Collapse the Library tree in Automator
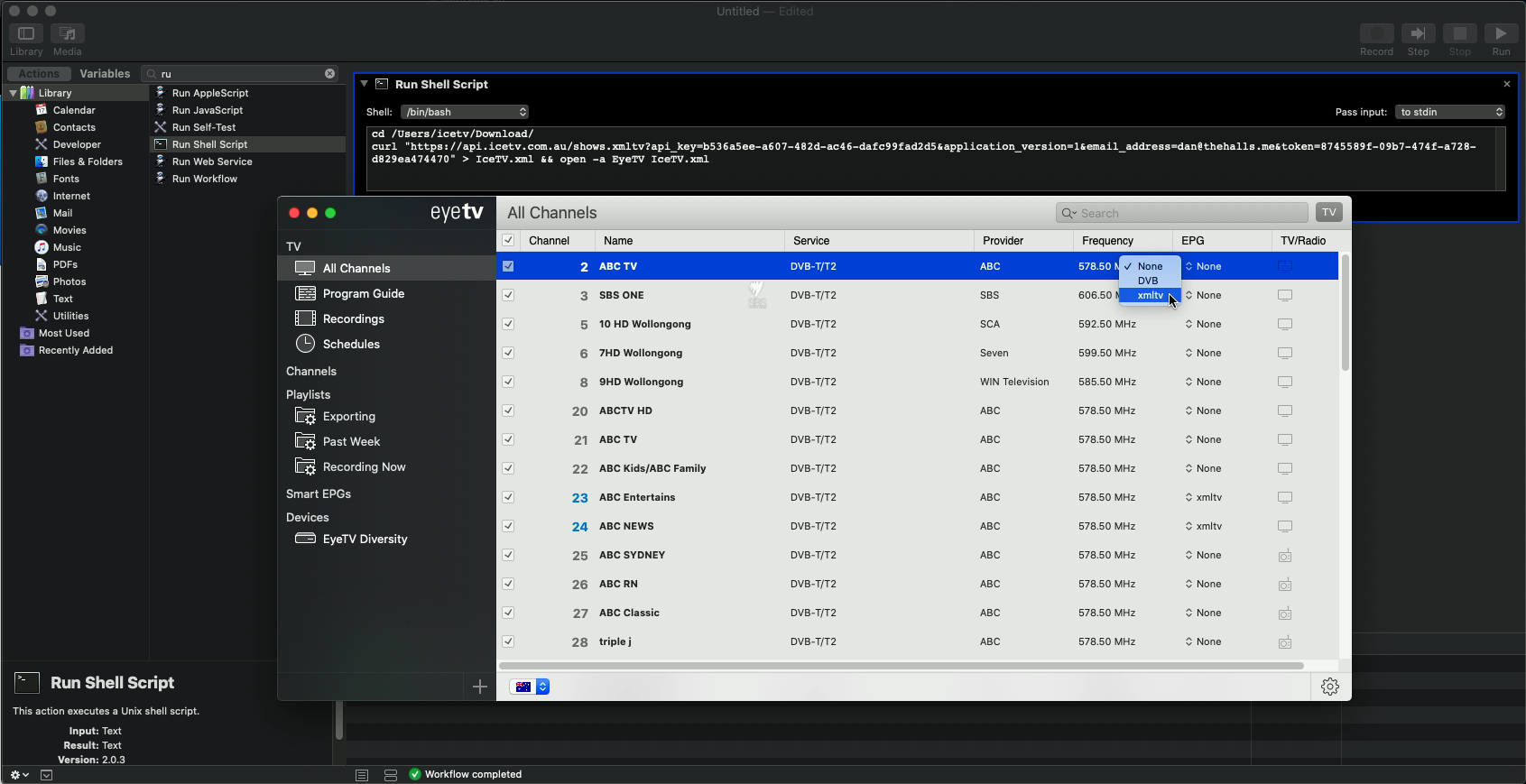Viewport: 1526px width, 784px height. click(x=13, y=93)
